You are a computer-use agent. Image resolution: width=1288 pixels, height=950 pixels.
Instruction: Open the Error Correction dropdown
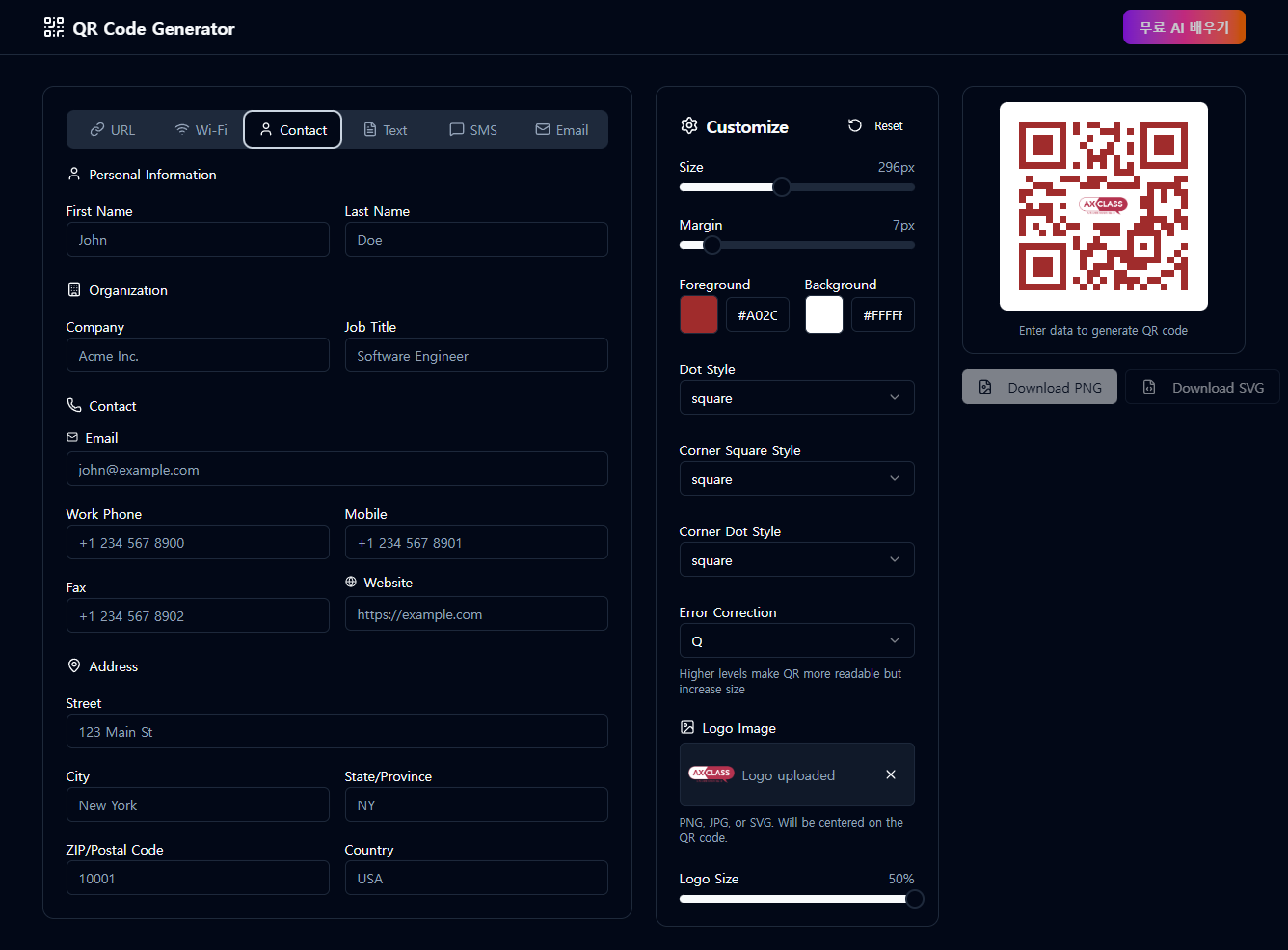click(796, 640)
